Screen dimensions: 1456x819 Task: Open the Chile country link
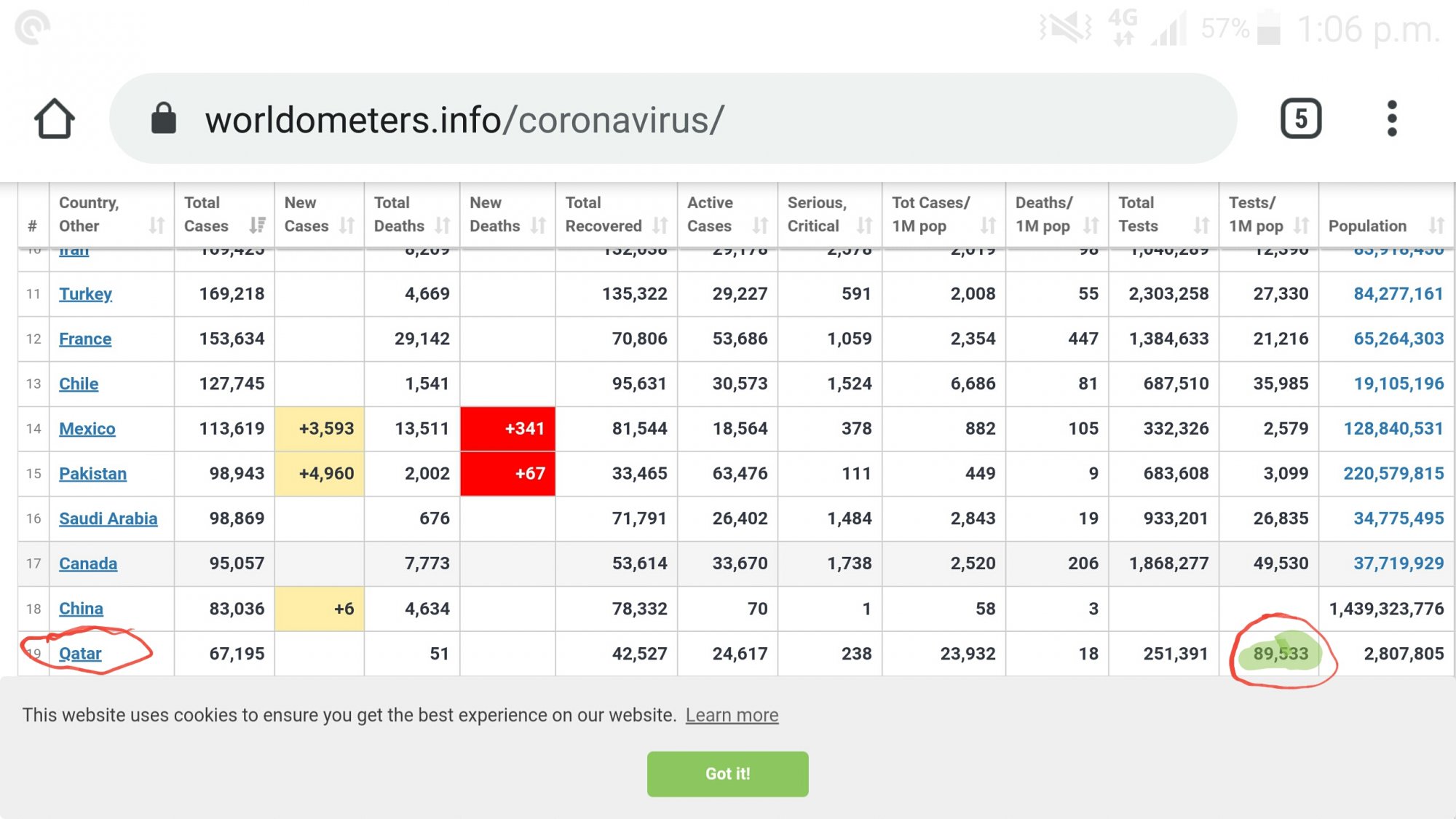pos(79,384)
